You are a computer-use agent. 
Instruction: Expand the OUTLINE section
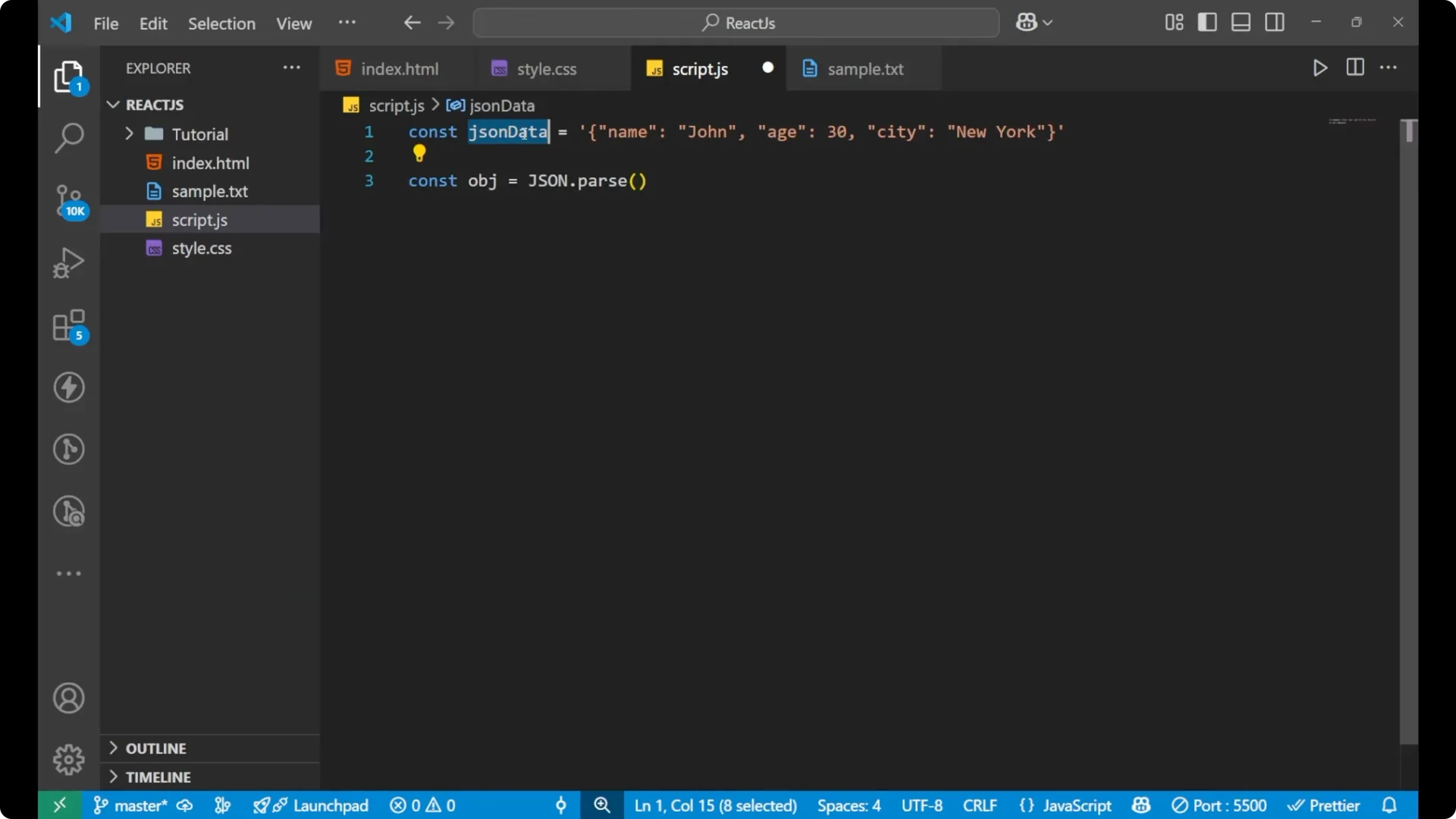pos(112,748)
